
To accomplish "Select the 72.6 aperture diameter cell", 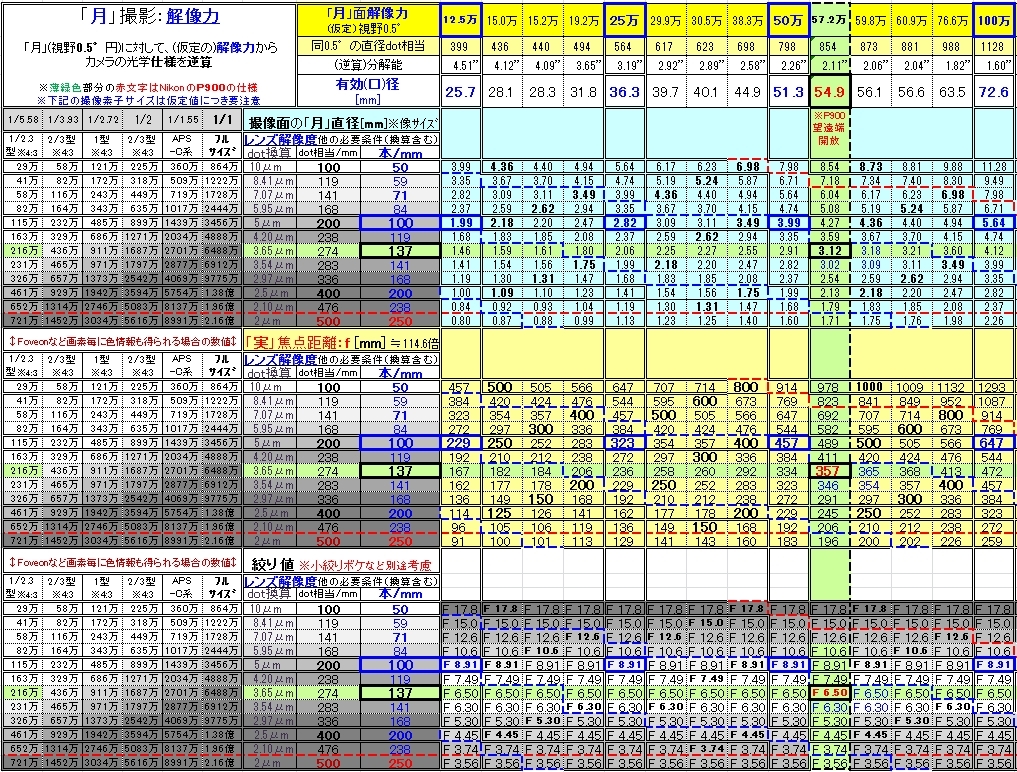I will click(994, 91).
